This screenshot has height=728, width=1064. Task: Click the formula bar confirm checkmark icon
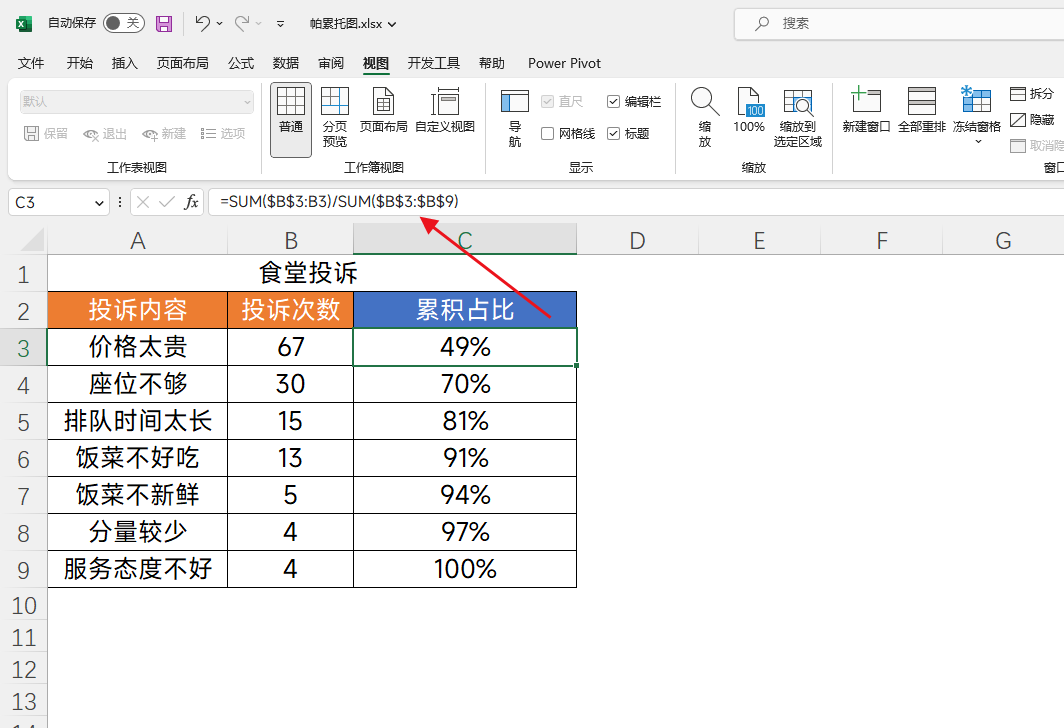(166, 202)
